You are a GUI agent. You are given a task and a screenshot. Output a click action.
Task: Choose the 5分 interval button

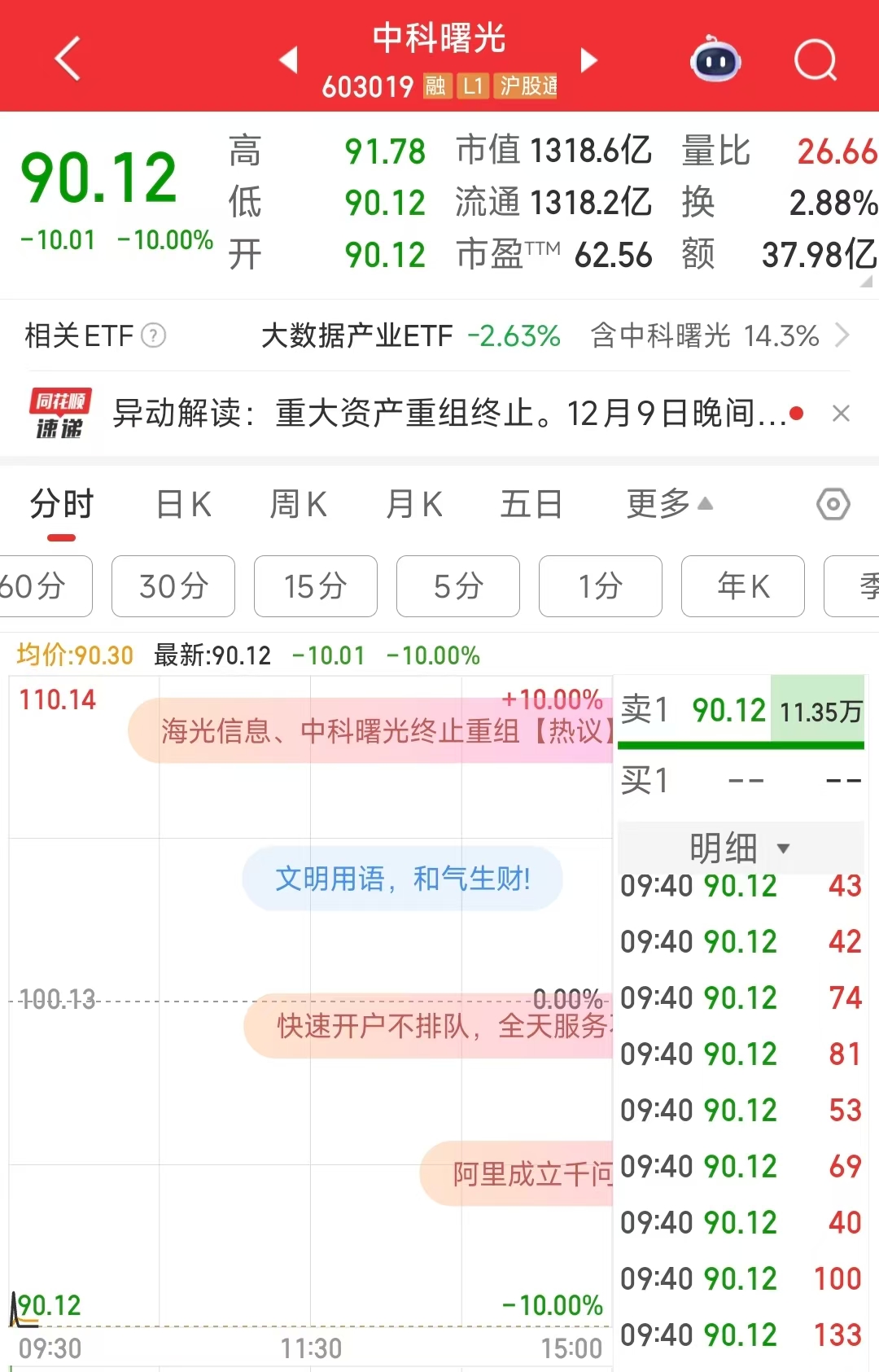(457, 586)
